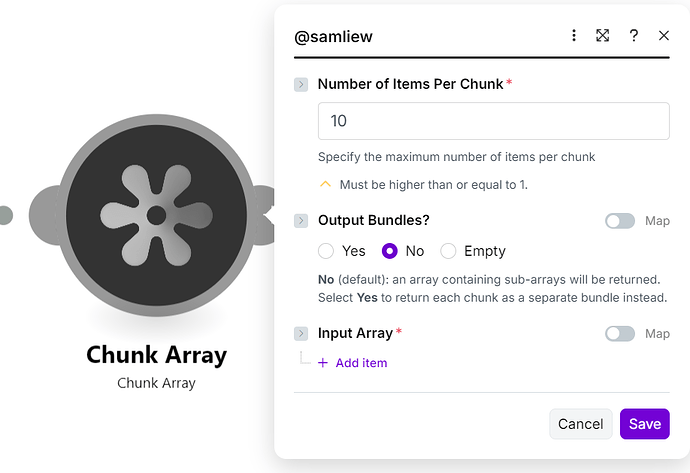Screen dimensions: 690x473
Task: Click the plus icon beside Add item
Action: [x=323, y=363]
